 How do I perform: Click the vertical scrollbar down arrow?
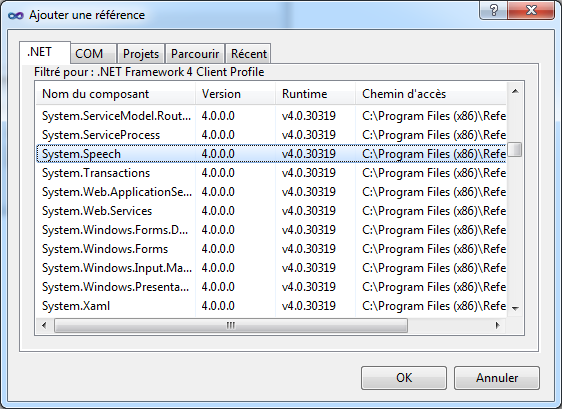[x=515, y=308]
